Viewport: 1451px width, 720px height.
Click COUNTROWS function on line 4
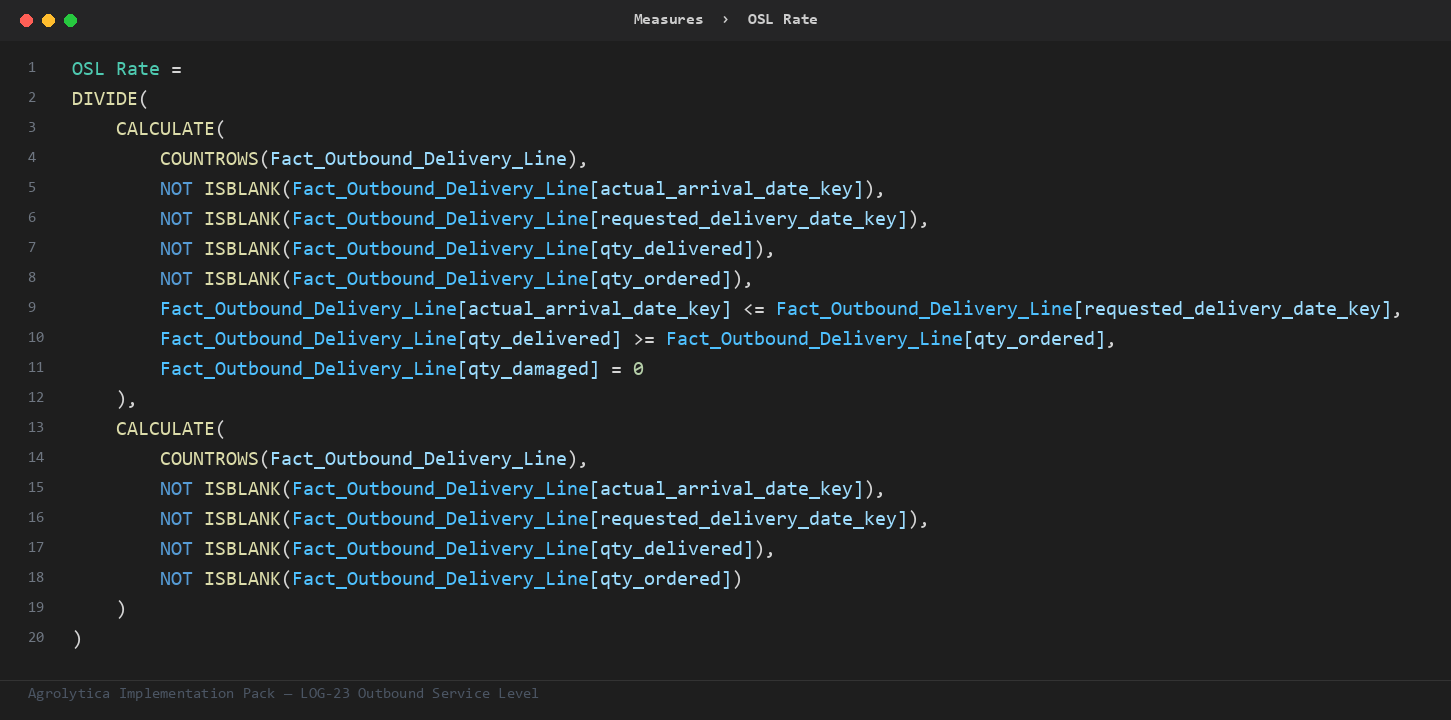(x=209, y=159)
